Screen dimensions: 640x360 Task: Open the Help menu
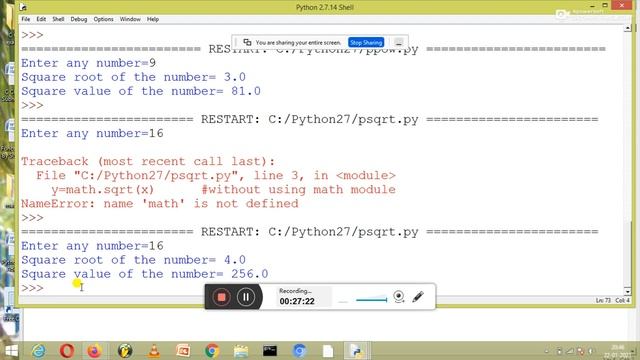[153, 19]
